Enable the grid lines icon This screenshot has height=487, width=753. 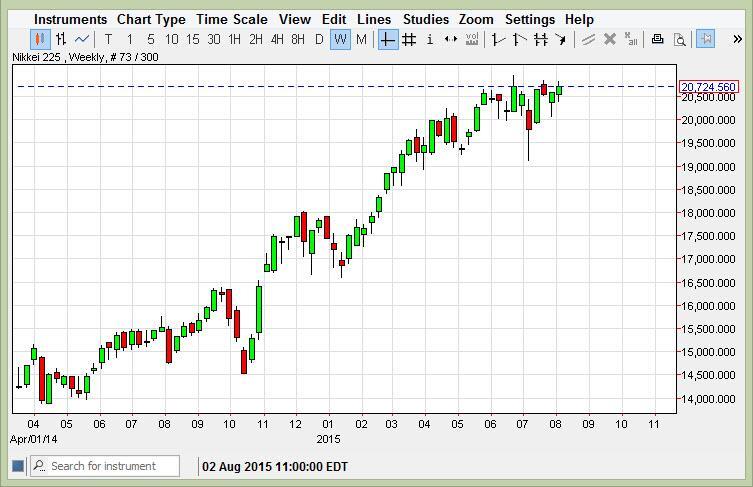click(409, 39)
